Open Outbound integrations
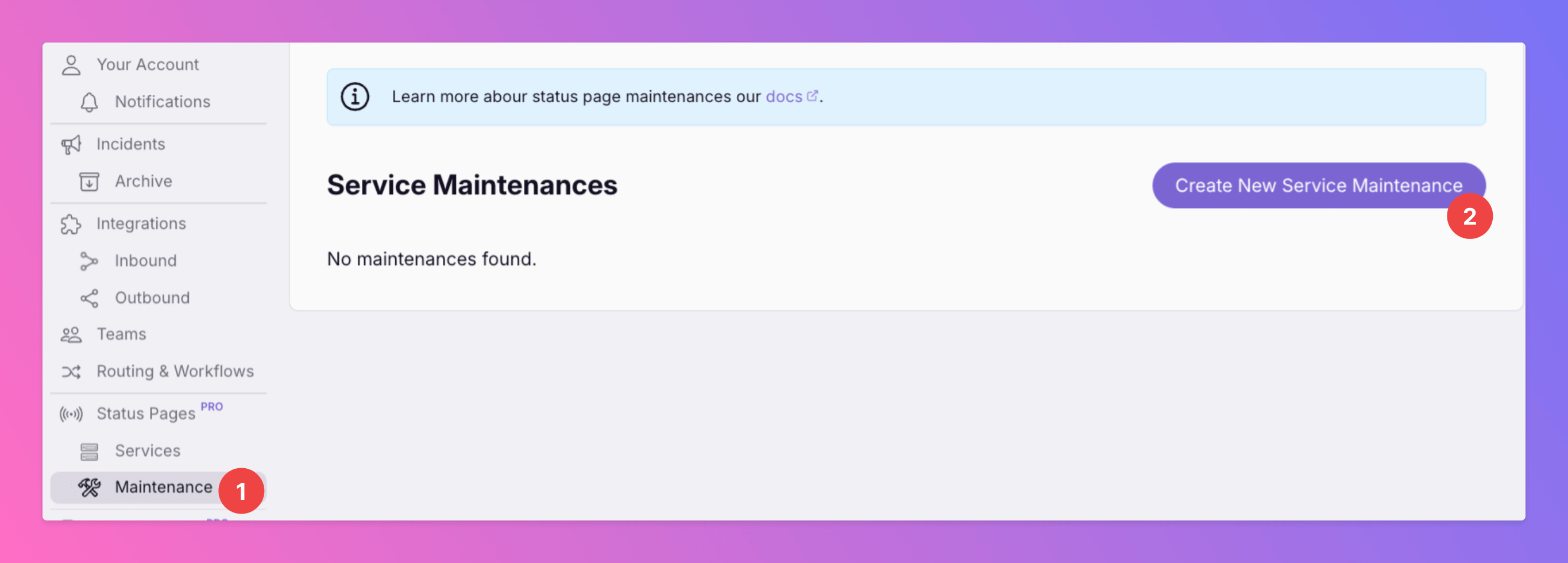 (153, 298)
